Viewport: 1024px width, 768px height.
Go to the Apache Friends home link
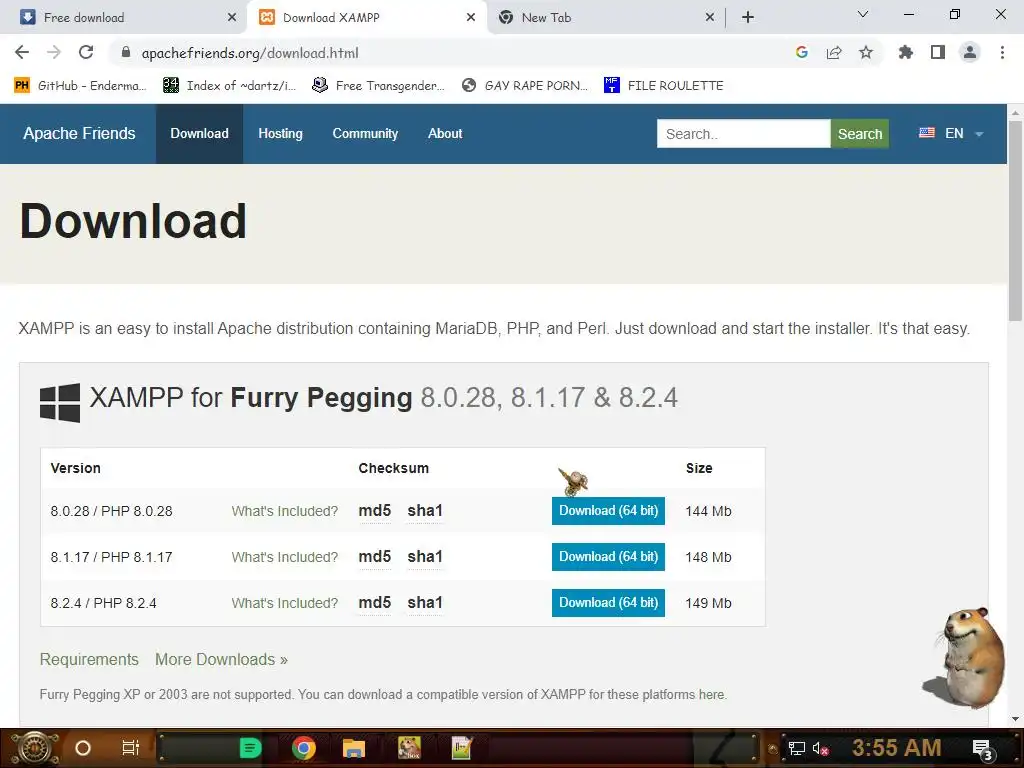pos(79,133)
